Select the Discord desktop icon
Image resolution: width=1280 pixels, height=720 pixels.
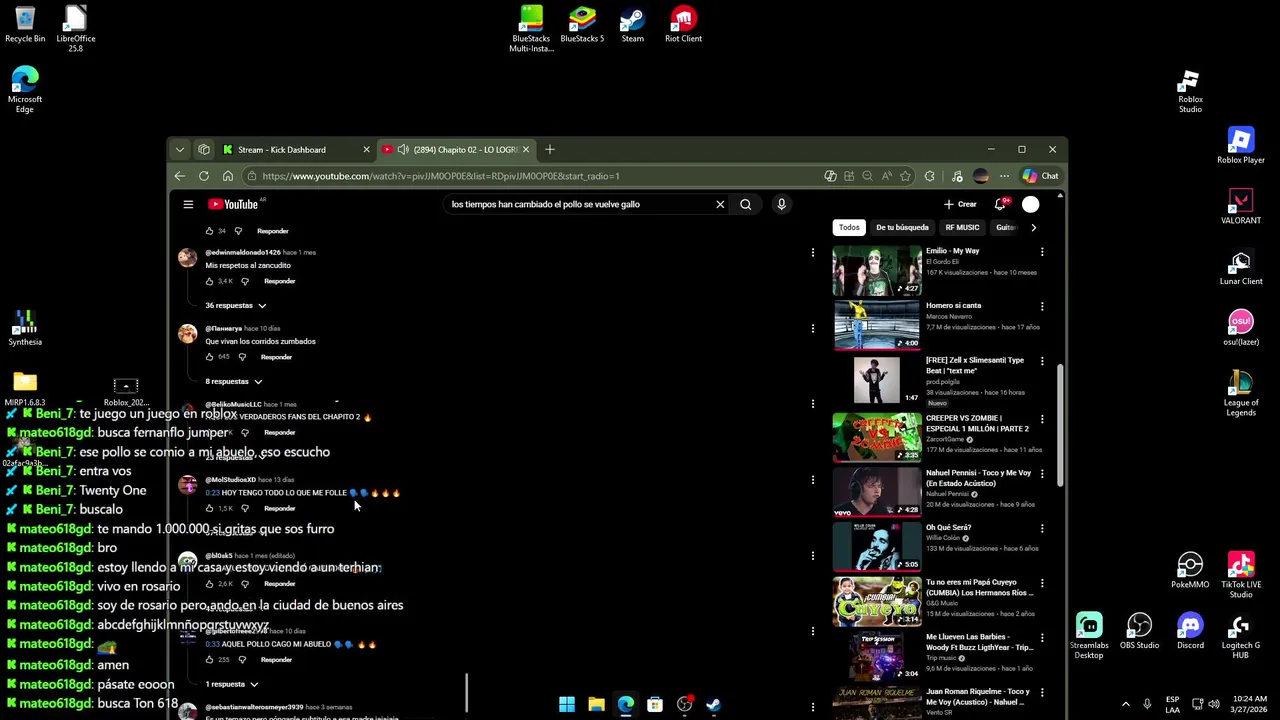pyautogui.click(x=1190, y=631)
